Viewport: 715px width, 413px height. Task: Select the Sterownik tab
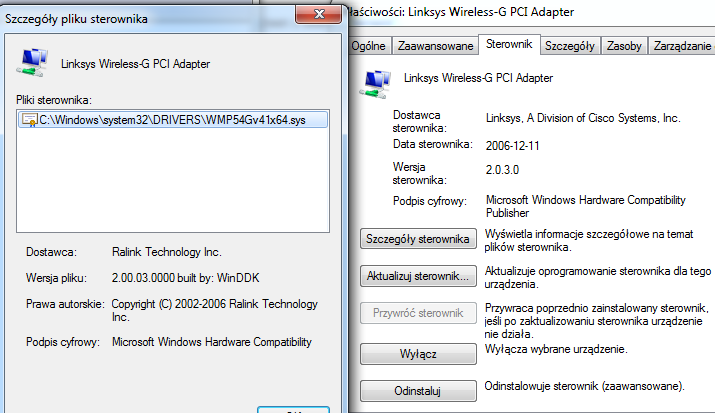coord(509,44)
